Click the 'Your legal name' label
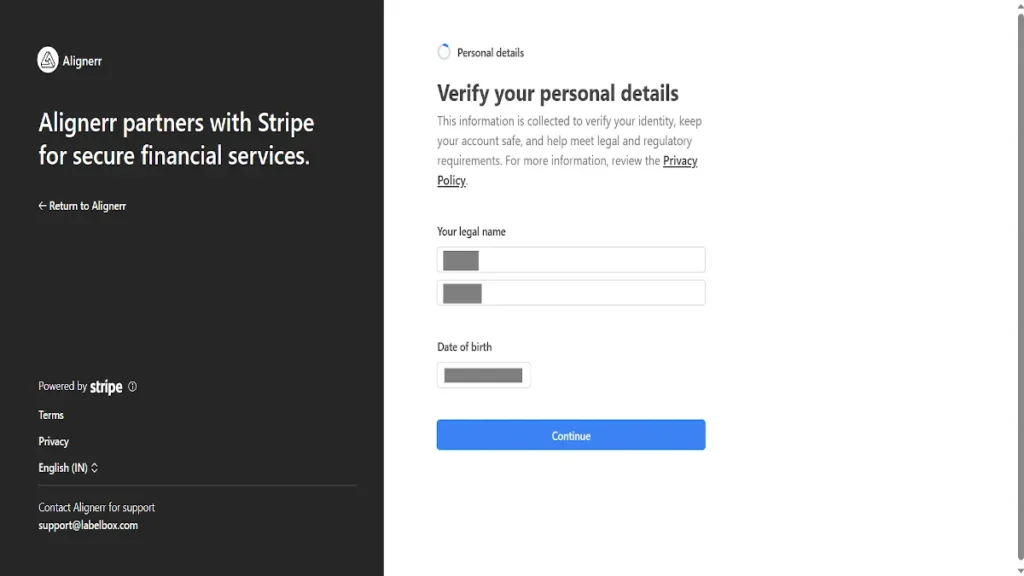Image resolution: width=1024 pixels, height=576 pixels. [472, 232]
